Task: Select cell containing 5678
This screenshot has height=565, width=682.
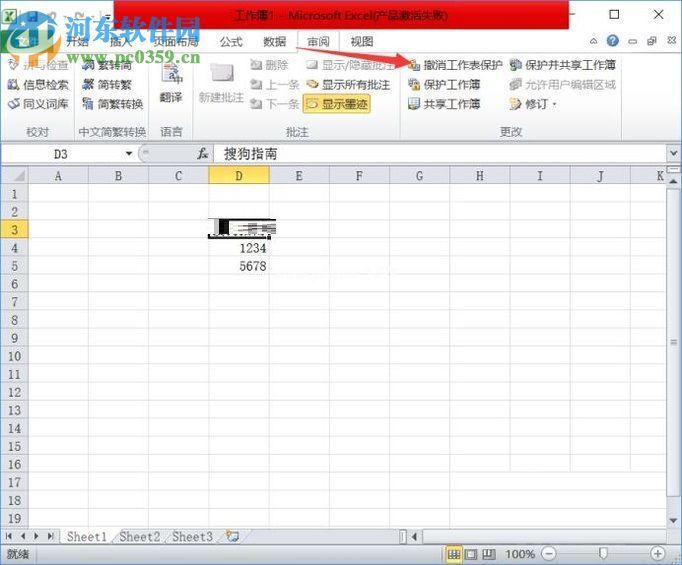Action: click(x=239, y=266)
